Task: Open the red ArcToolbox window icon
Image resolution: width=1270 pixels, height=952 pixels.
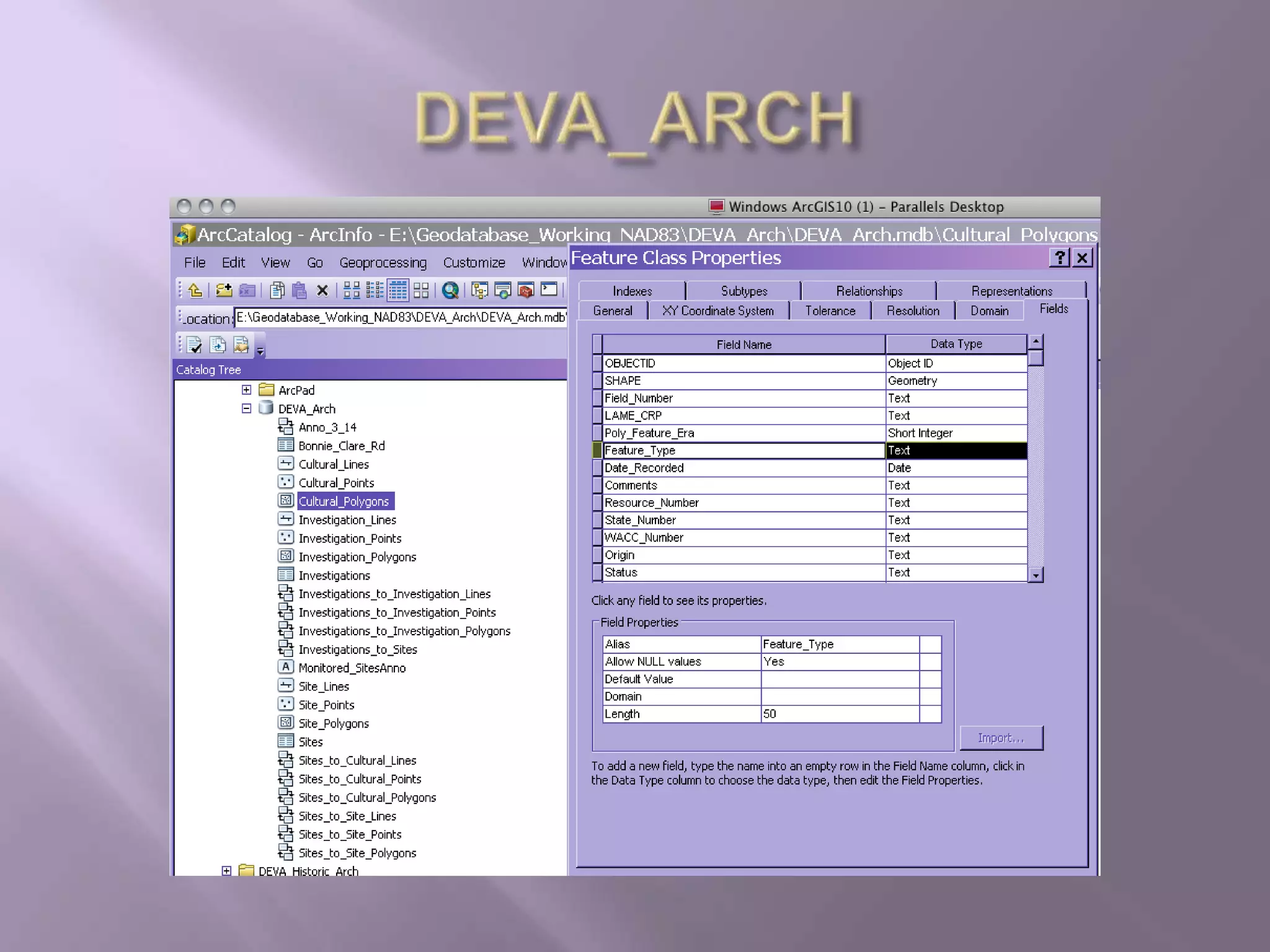Action: (x=526, y=290)
